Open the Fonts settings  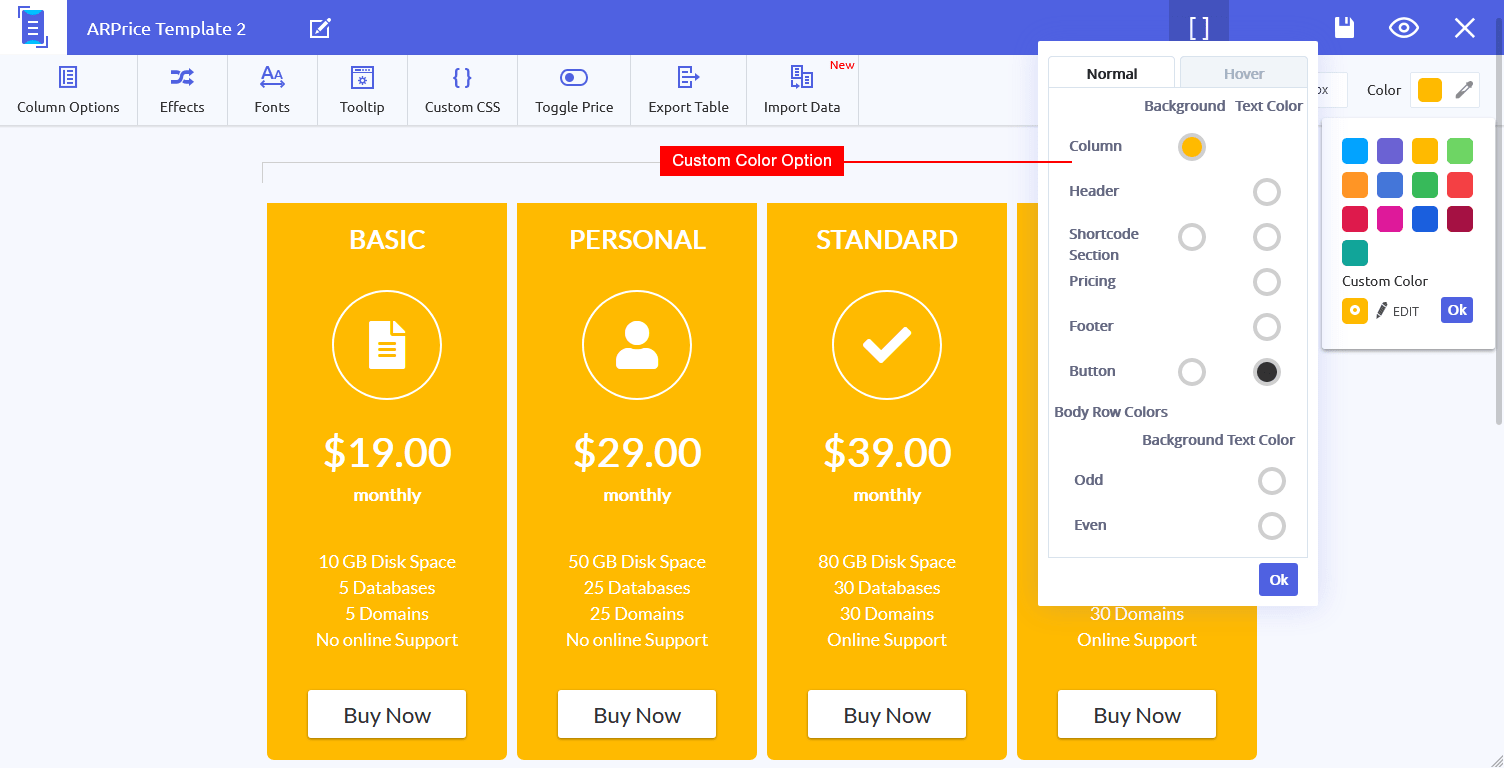pos(272,90)
